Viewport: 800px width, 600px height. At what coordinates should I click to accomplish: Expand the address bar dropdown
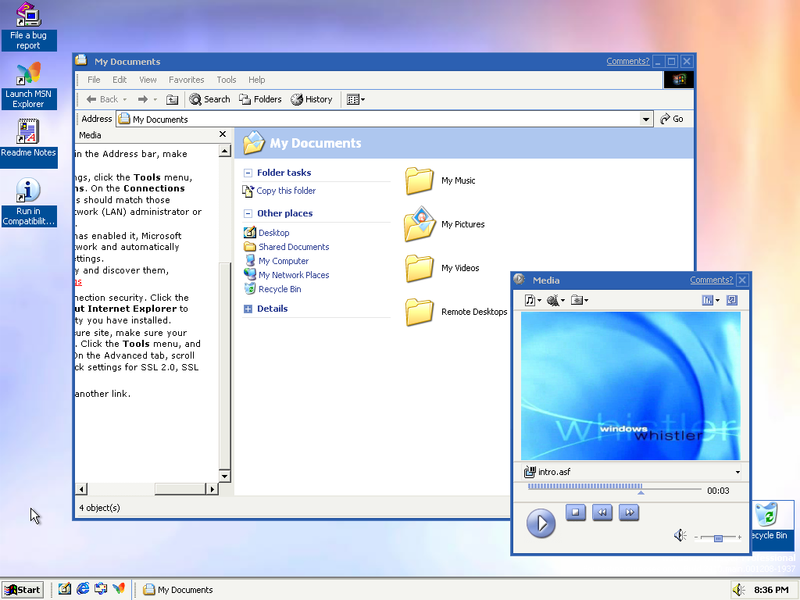(647, 118)
